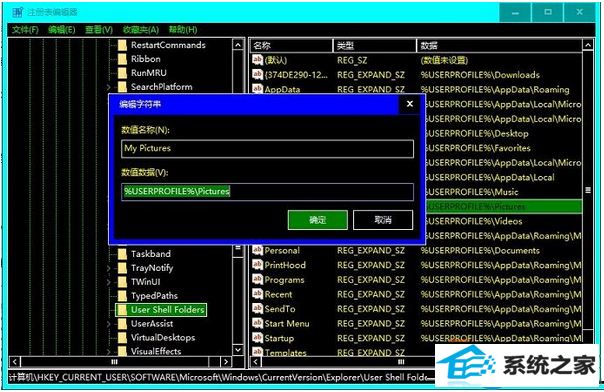Click the Taskband folder icon

click(x=122, y=254)
